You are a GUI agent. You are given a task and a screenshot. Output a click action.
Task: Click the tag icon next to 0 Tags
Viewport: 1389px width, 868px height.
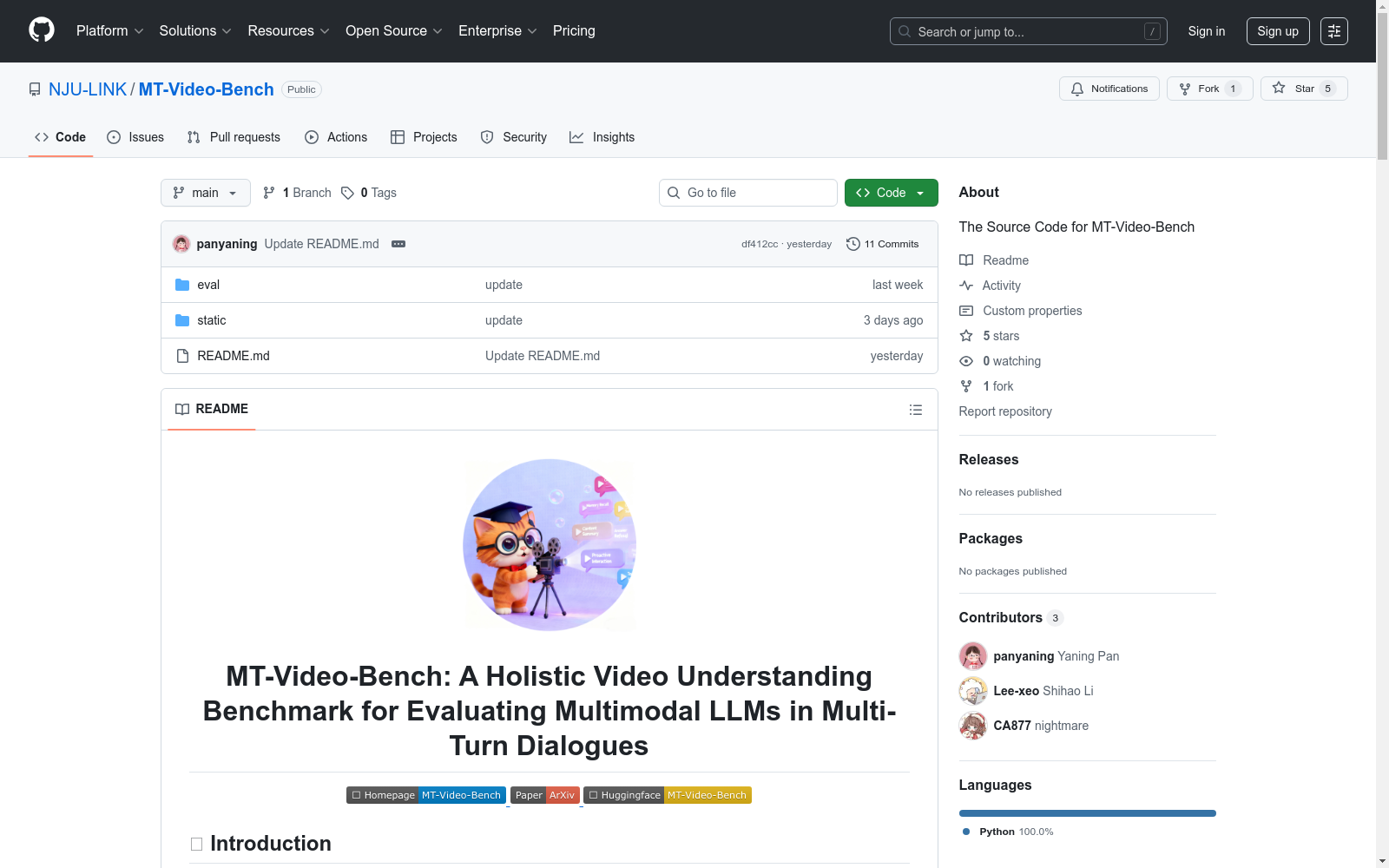coord(347,193)
